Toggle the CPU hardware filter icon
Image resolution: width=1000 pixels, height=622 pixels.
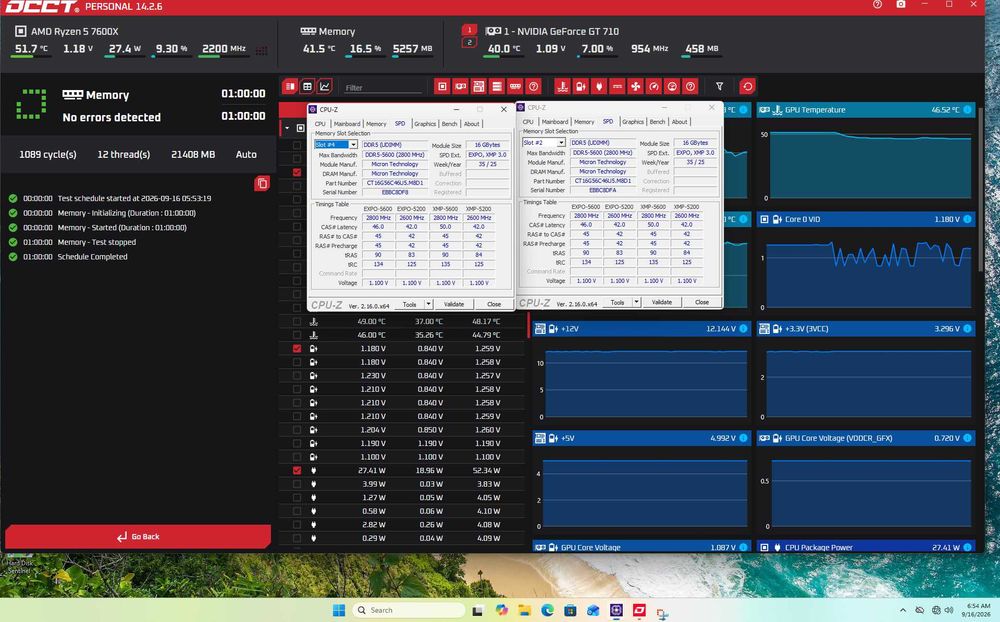pos(442,86)
